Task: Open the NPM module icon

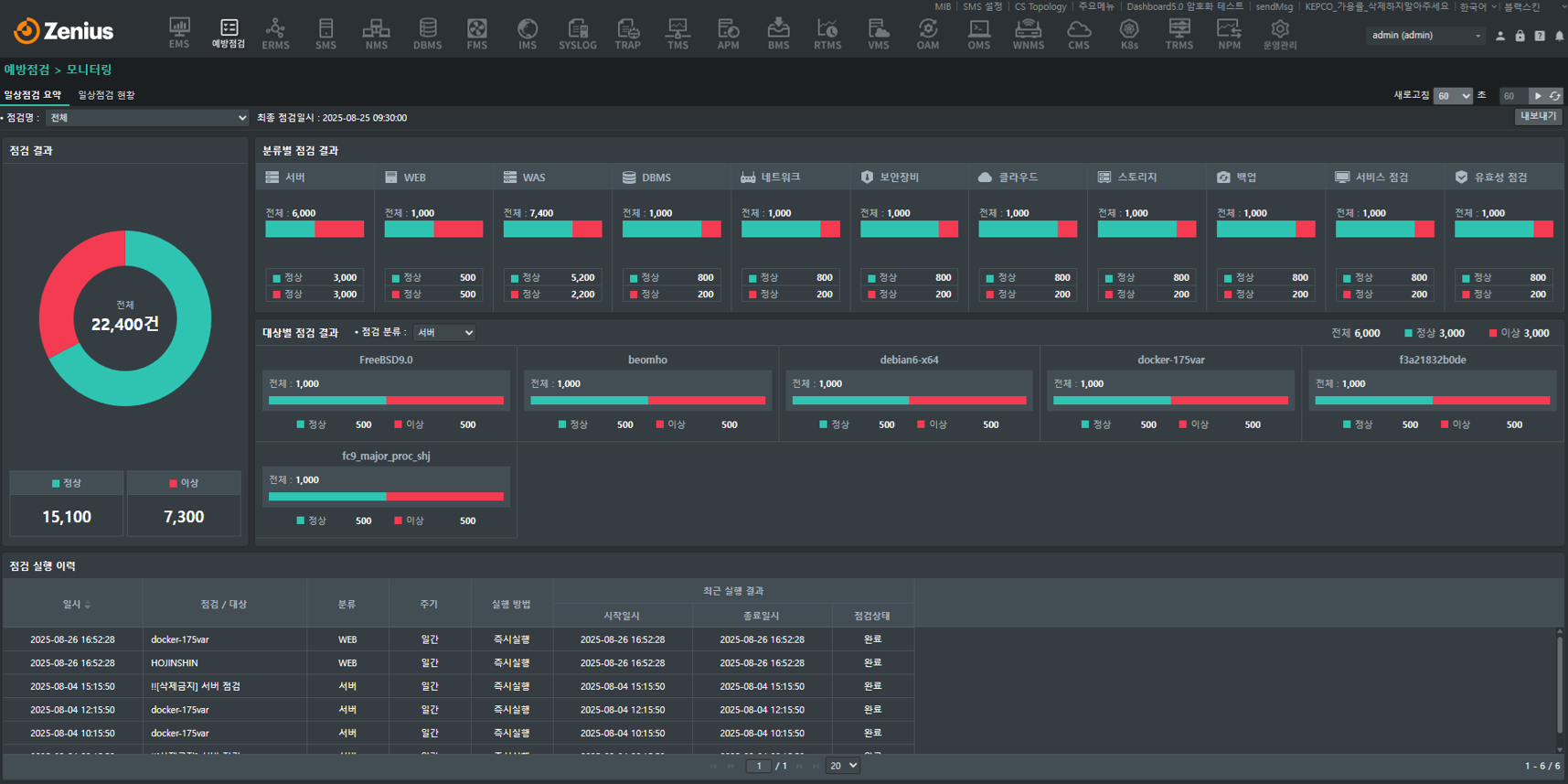Action: point(1229,33)
